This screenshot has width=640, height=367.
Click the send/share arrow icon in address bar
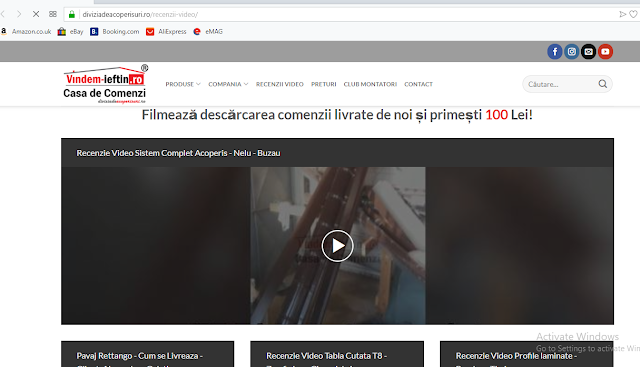tap(622, 14)
